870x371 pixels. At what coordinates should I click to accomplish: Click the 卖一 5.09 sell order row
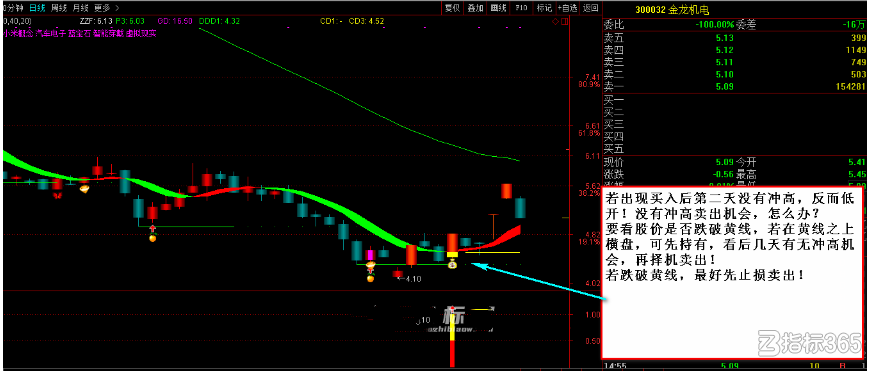coord(735,86)
